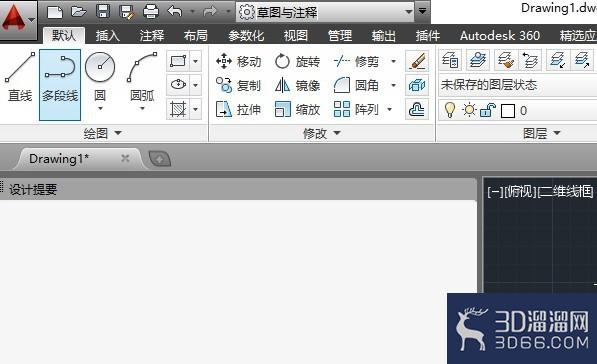Toggle the layer 0 freeze sun icon
Viewport: 597px width, 364px height.
tap(469, 110)
